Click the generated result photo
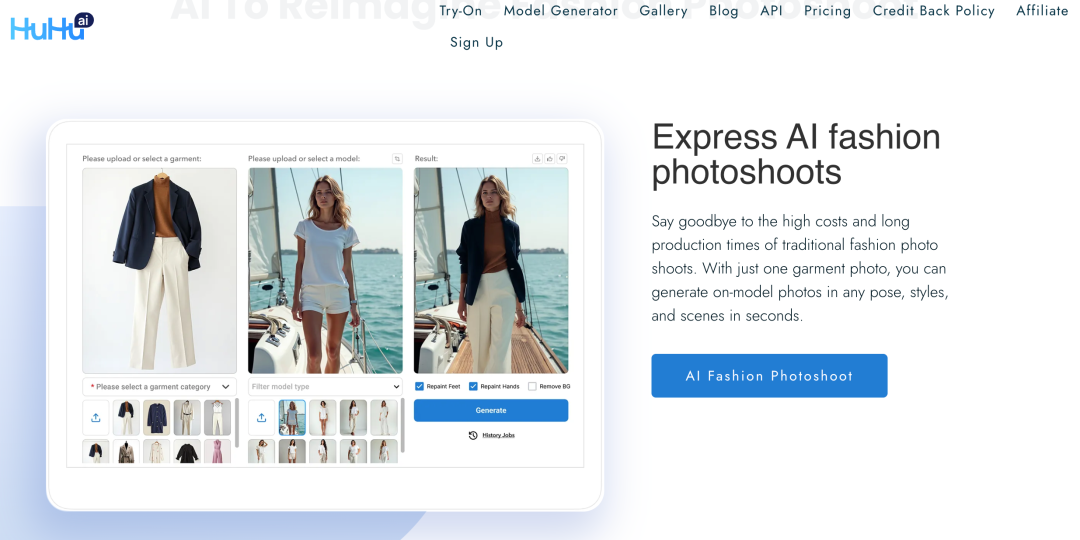This screenshot has width=1080, height=540. [x=491, y=271]
